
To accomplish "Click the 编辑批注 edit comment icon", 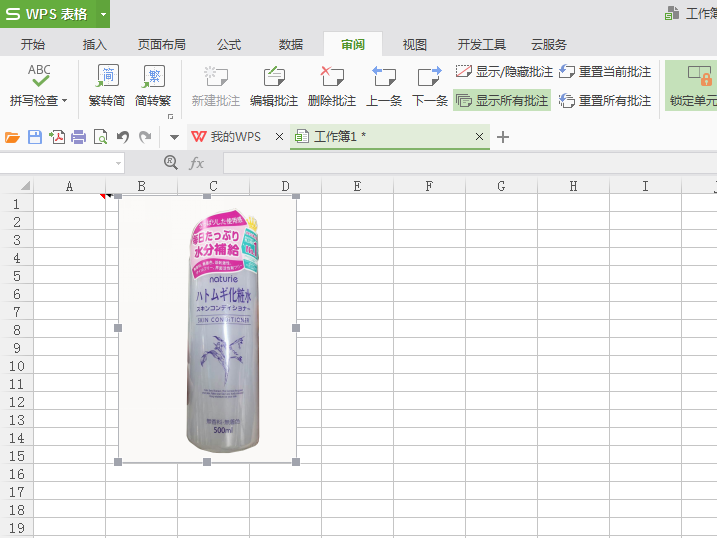I will coord(274,76).
